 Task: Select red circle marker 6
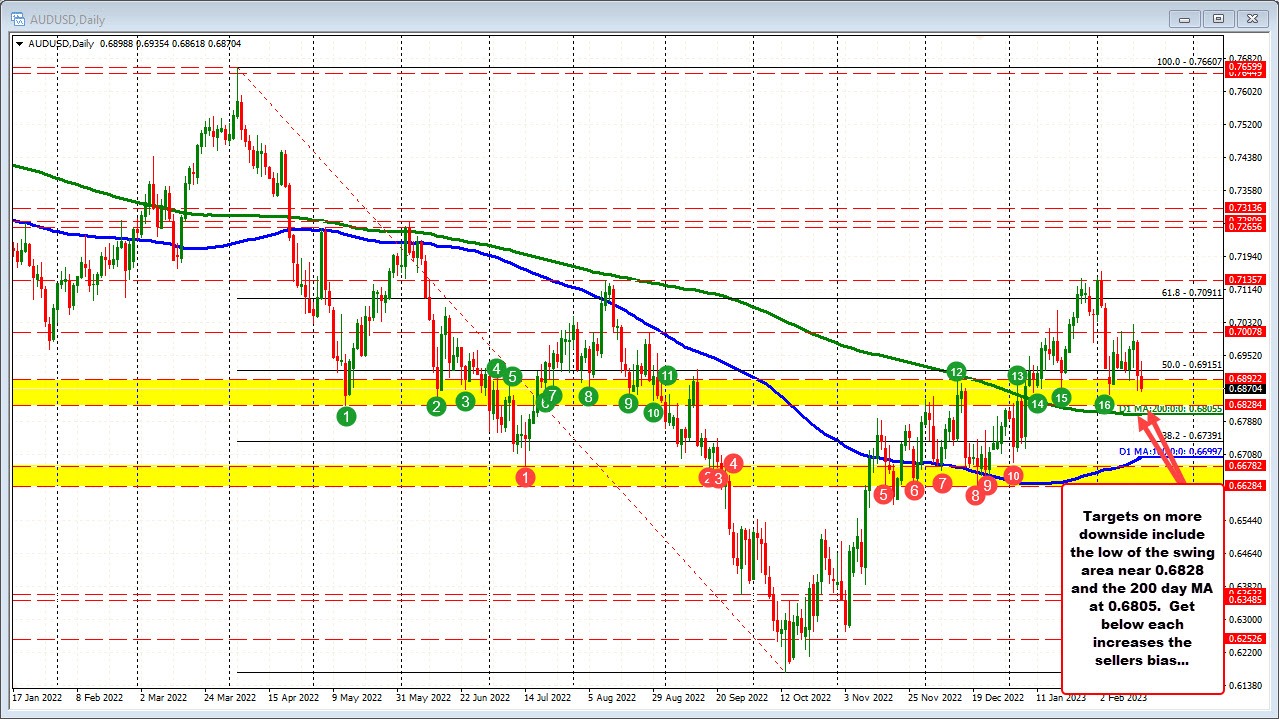[913, 490]
